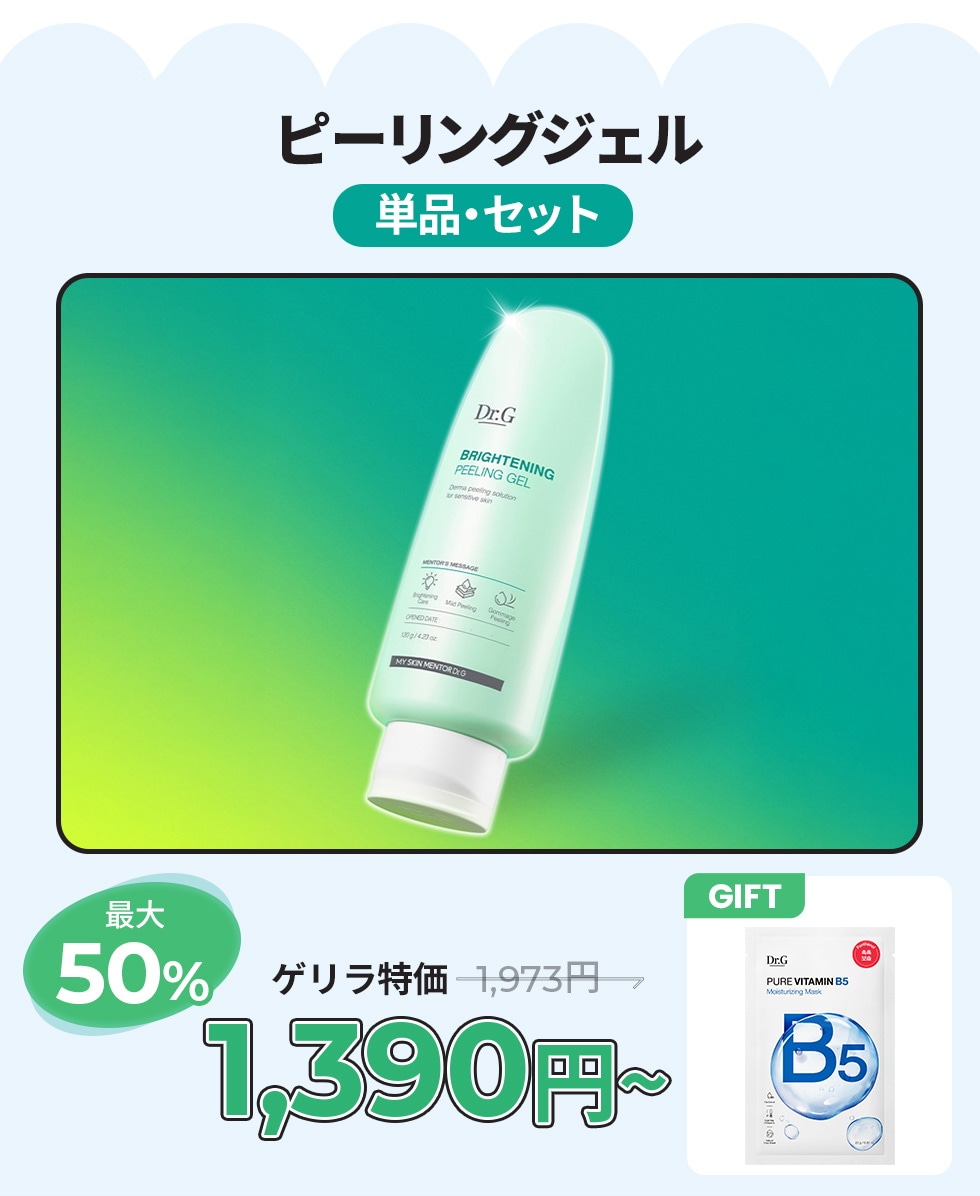Click the B5 bubble icon on mask
The image size is (980, 1196).
[x=824, y=1056]
